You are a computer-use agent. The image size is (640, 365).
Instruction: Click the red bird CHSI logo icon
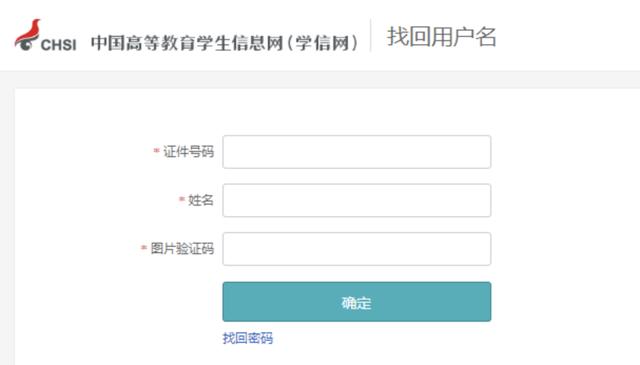(x=28, y=35)
